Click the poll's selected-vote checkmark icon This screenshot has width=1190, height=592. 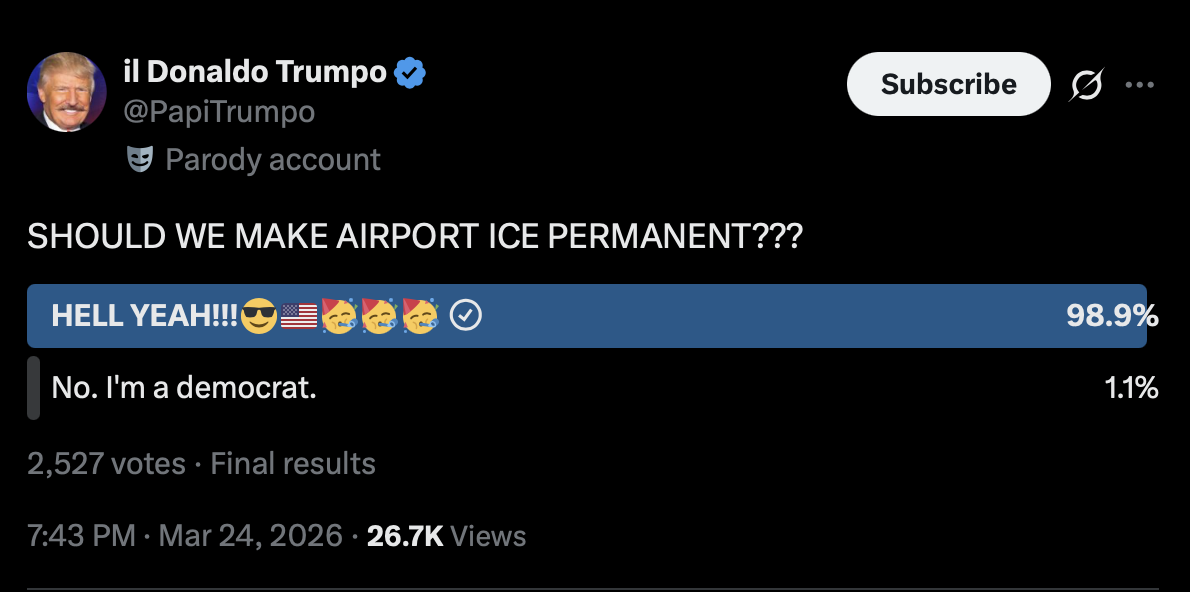coord(466,316)
